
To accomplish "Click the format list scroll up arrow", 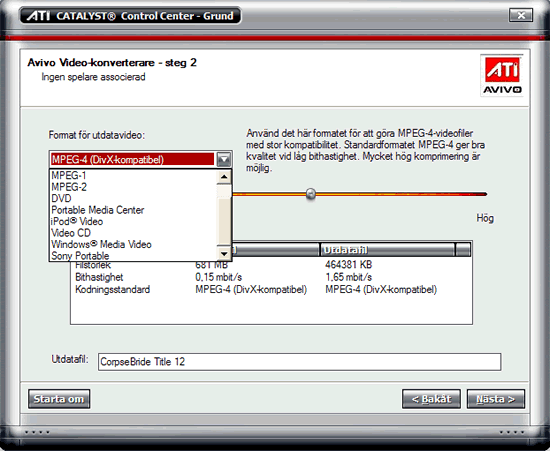I will 224,177.
